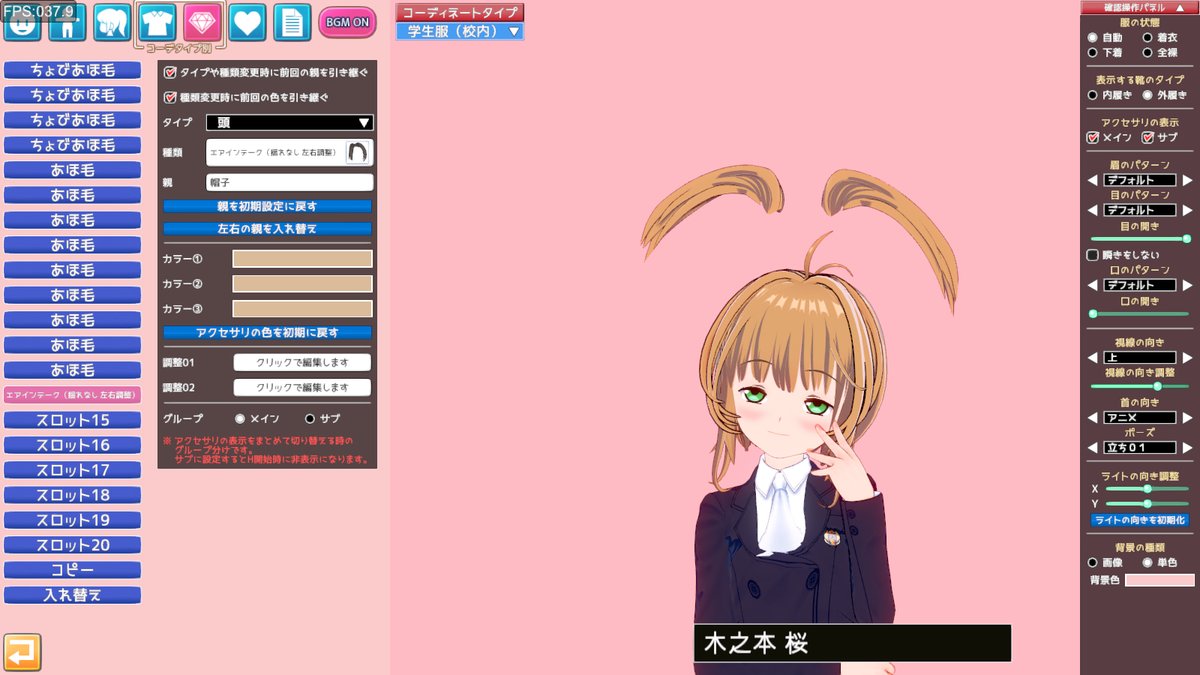
Task: Open the 入れ替え accessory swap button
Action: click(72, 595)
